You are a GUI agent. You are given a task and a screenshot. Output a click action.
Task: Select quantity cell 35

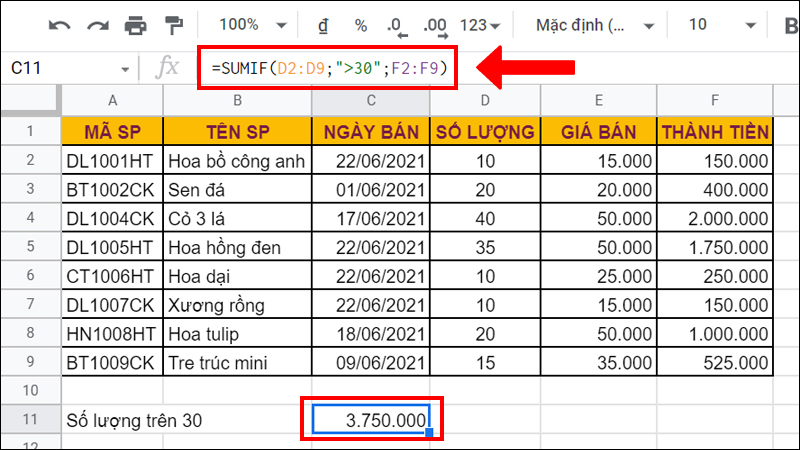click(x=485, y=247)
